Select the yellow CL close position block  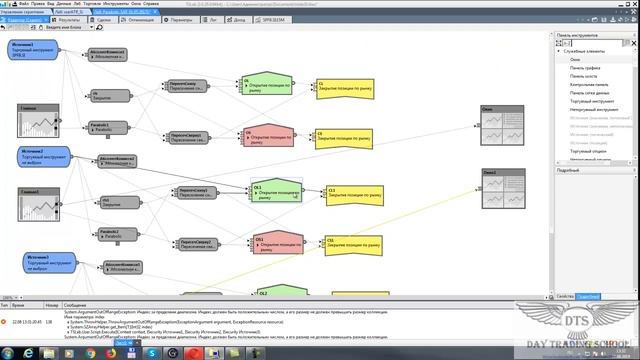[345, 89]
